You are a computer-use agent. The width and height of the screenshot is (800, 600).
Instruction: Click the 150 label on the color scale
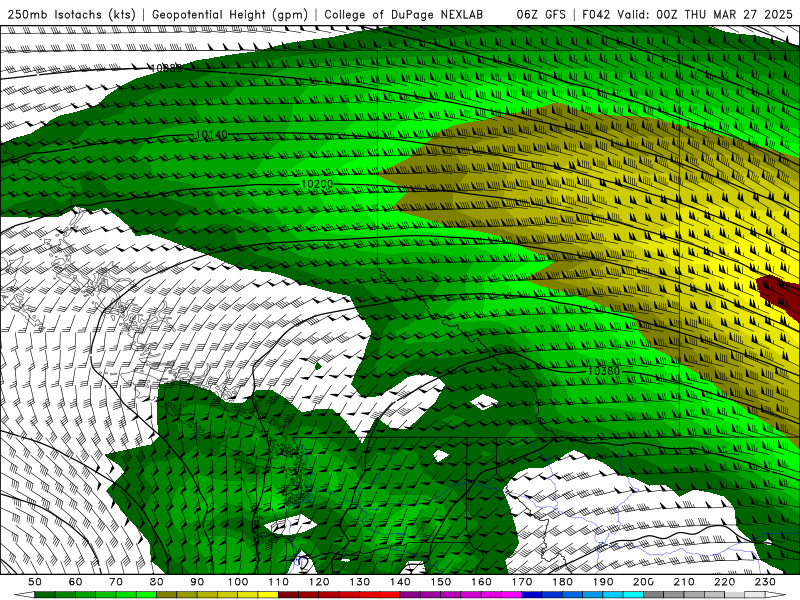click(x=441, y=582)
